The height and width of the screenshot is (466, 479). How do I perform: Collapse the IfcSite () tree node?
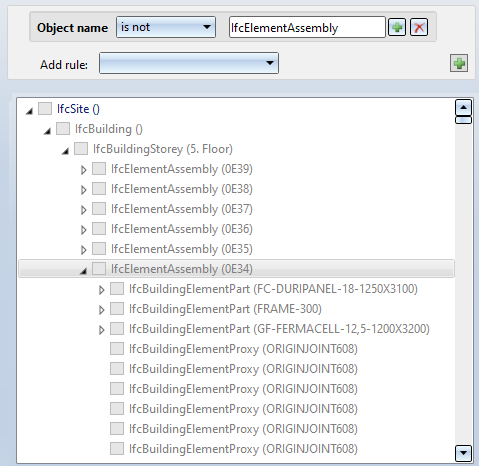[30, 111]
